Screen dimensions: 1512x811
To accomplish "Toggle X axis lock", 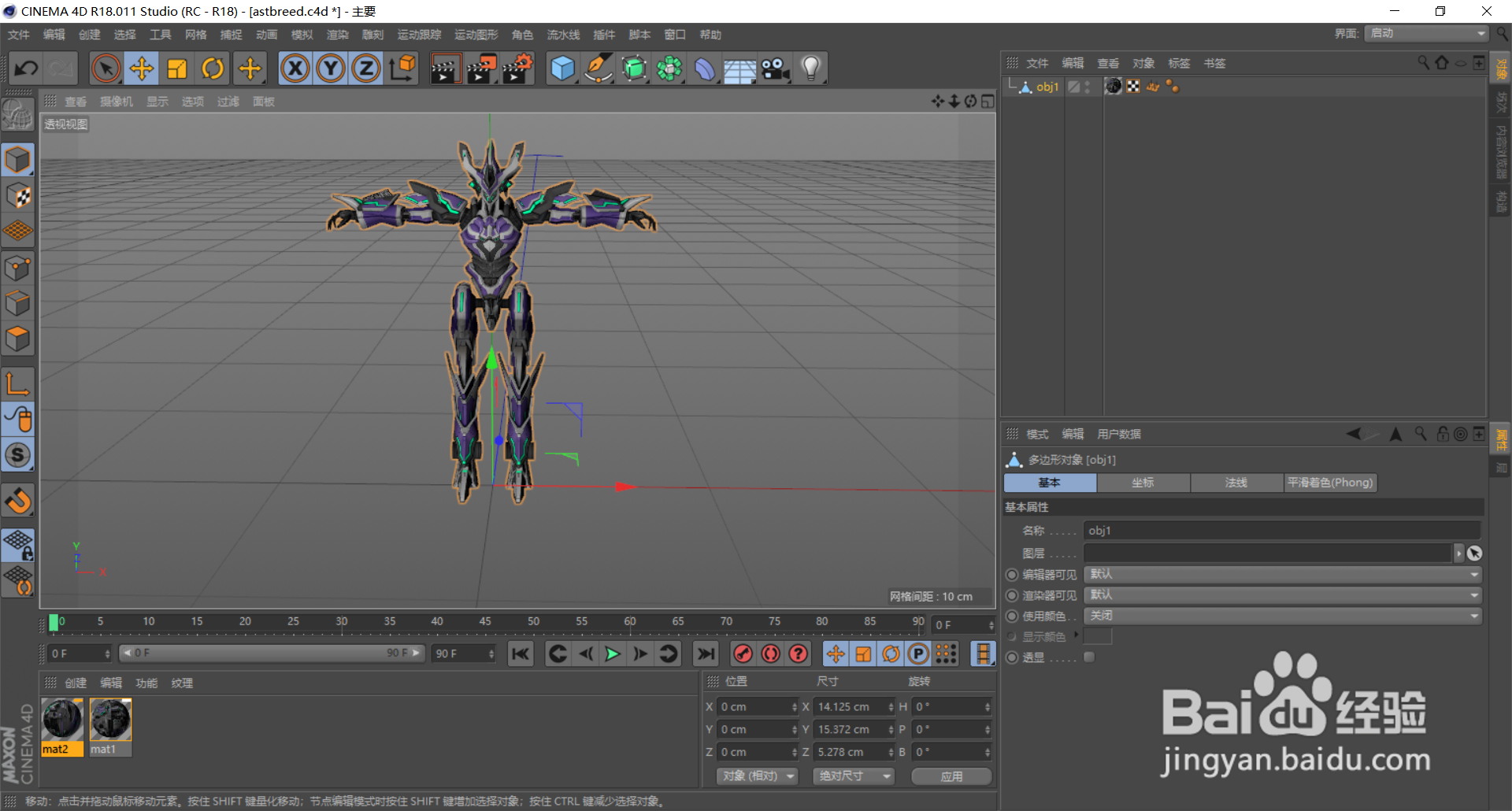I will click(x=295, y=69).
